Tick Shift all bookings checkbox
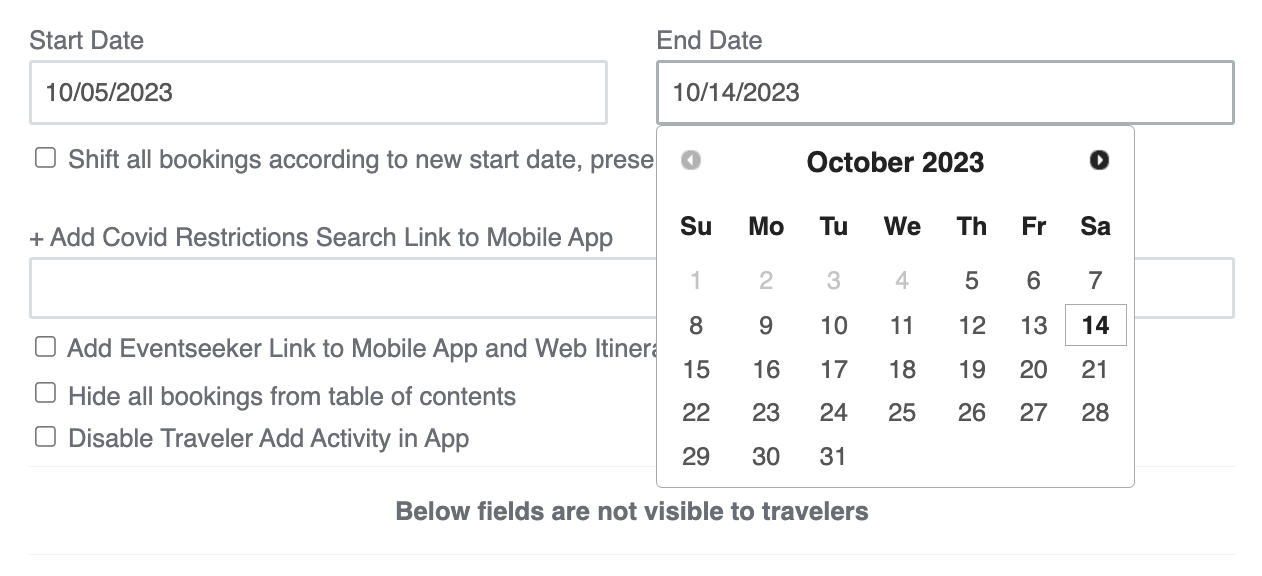The width and height of the screenshot is (1262, 576). [45, 158]
